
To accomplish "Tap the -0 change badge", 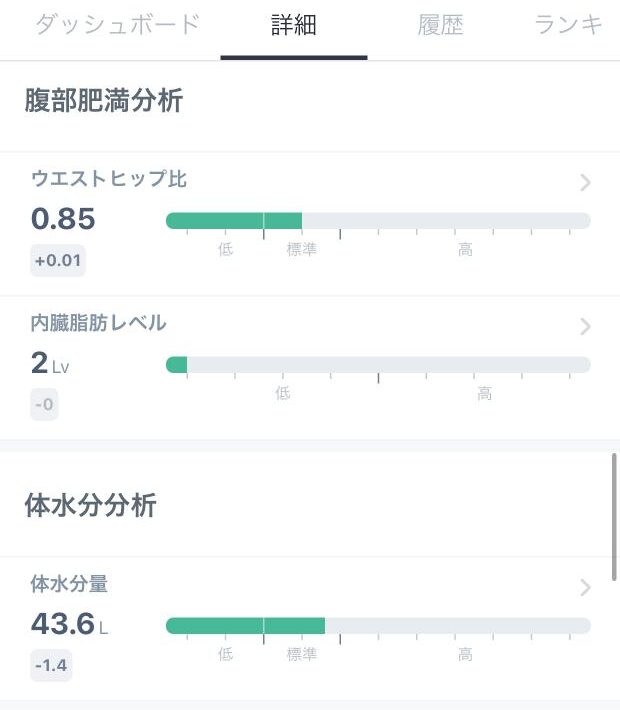I will (x=44, y=404).
